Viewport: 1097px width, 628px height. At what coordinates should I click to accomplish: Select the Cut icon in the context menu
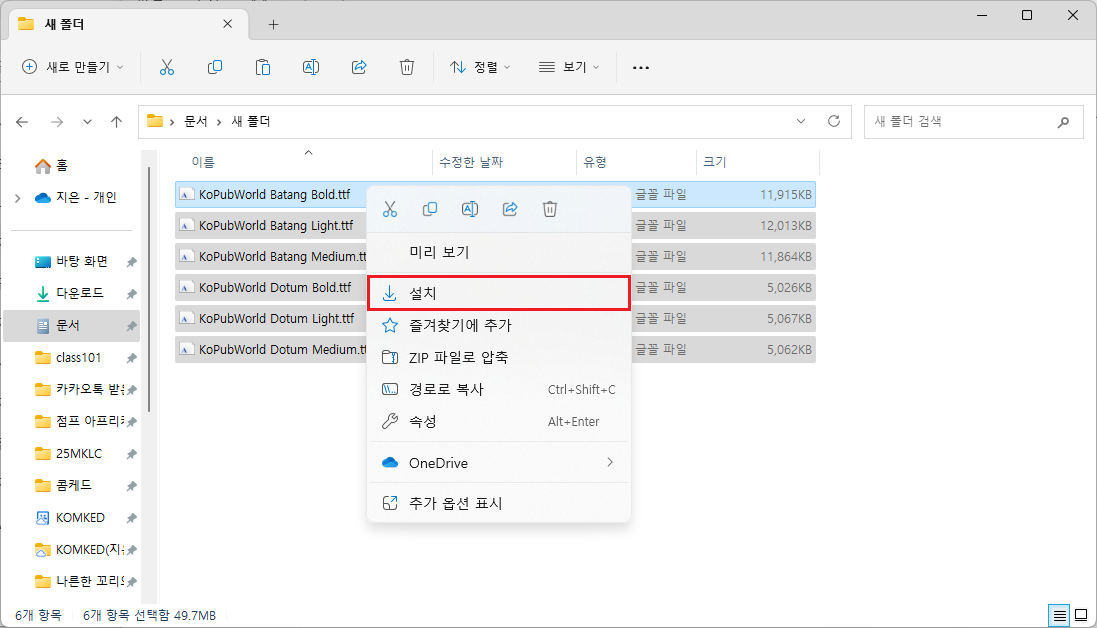tap(390, 209)
